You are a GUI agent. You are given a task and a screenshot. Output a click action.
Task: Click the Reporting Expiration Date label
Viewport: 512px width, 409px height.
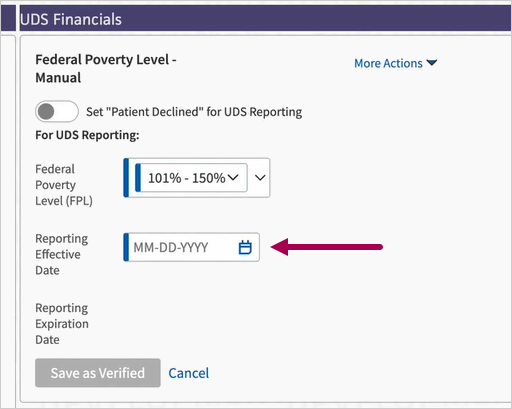62,324
